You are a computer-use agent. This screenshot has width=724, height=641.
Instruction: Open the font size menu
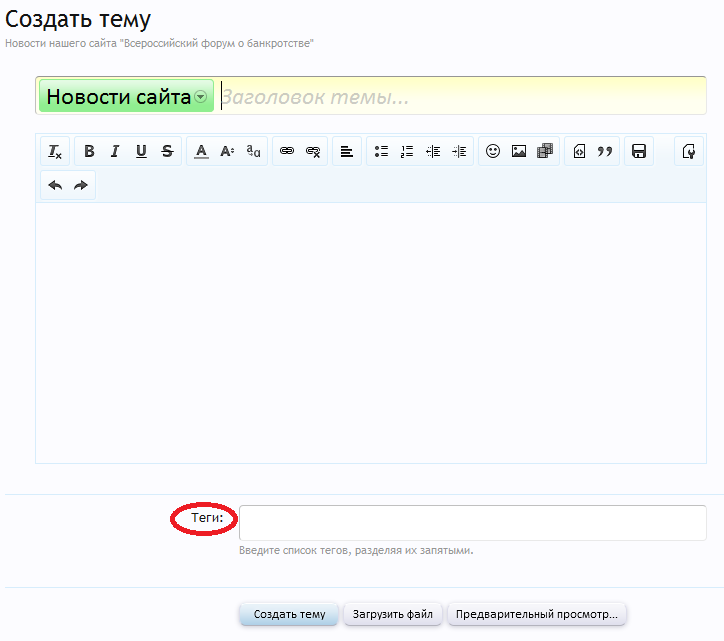coord(227,151)
